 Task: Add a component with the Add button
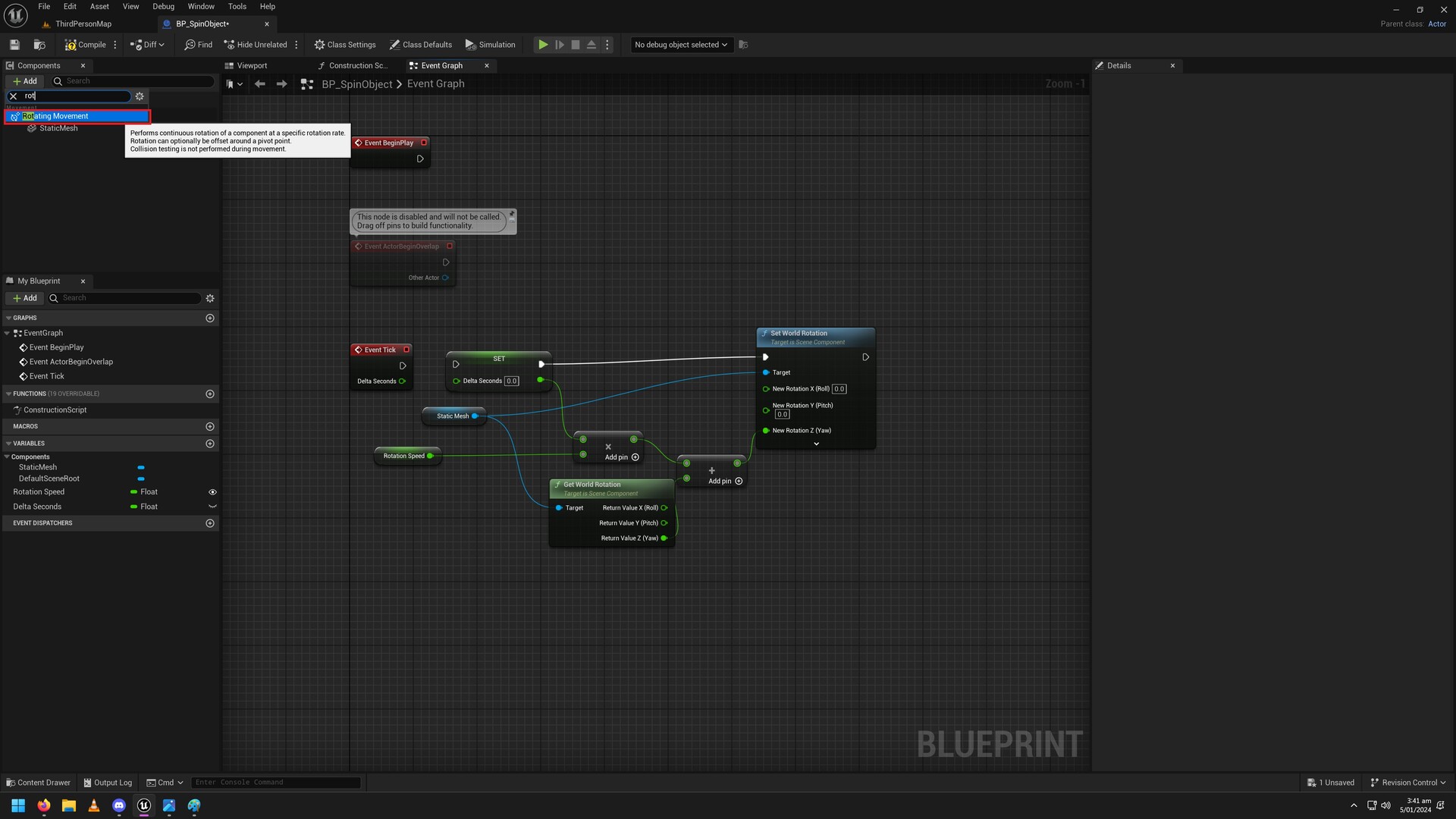pyautogui.click(x=25, y=80)
